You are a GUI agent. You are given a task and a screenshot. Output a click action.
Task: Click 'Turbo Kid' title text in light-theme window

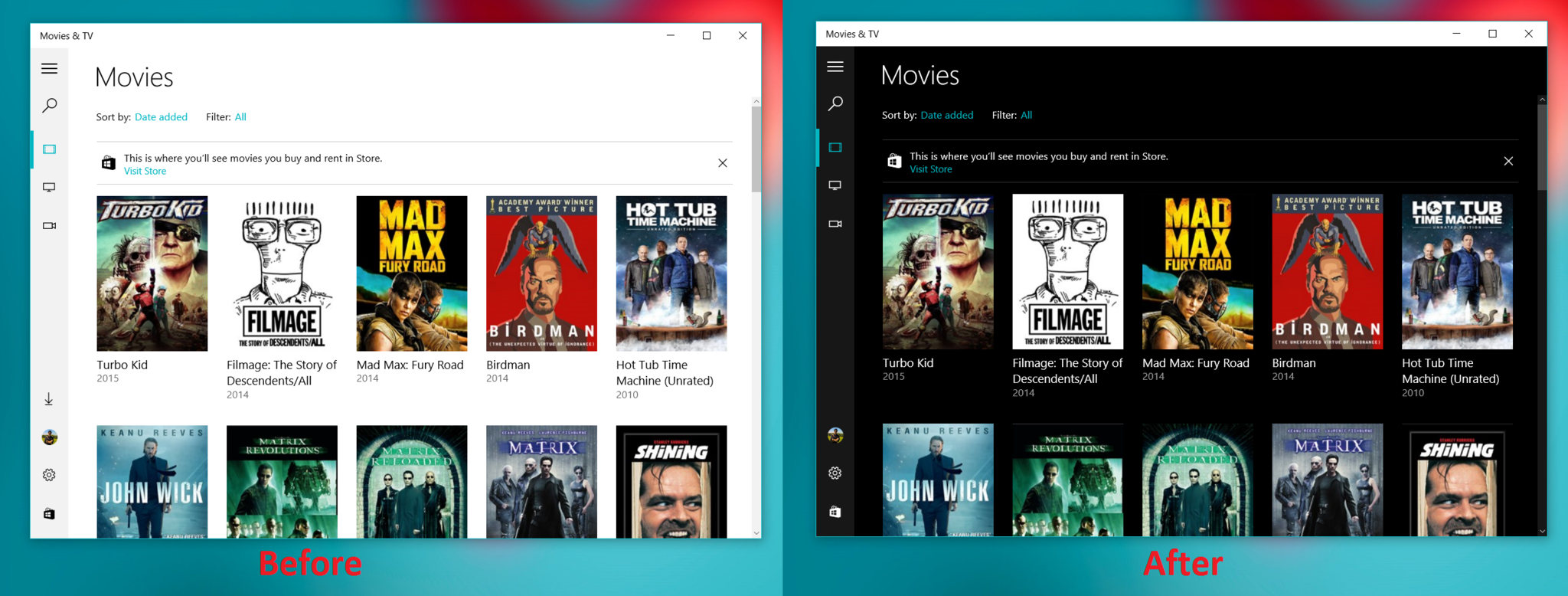122,365
